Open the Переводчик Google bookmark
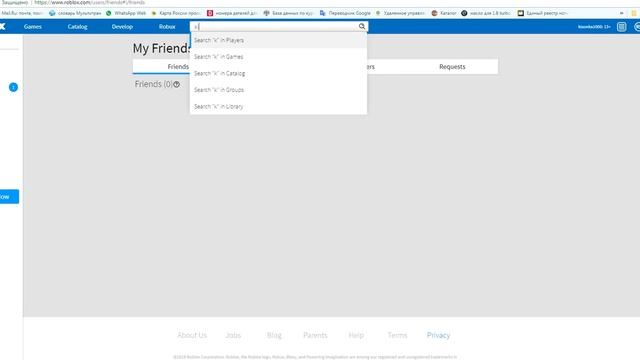 345,13
